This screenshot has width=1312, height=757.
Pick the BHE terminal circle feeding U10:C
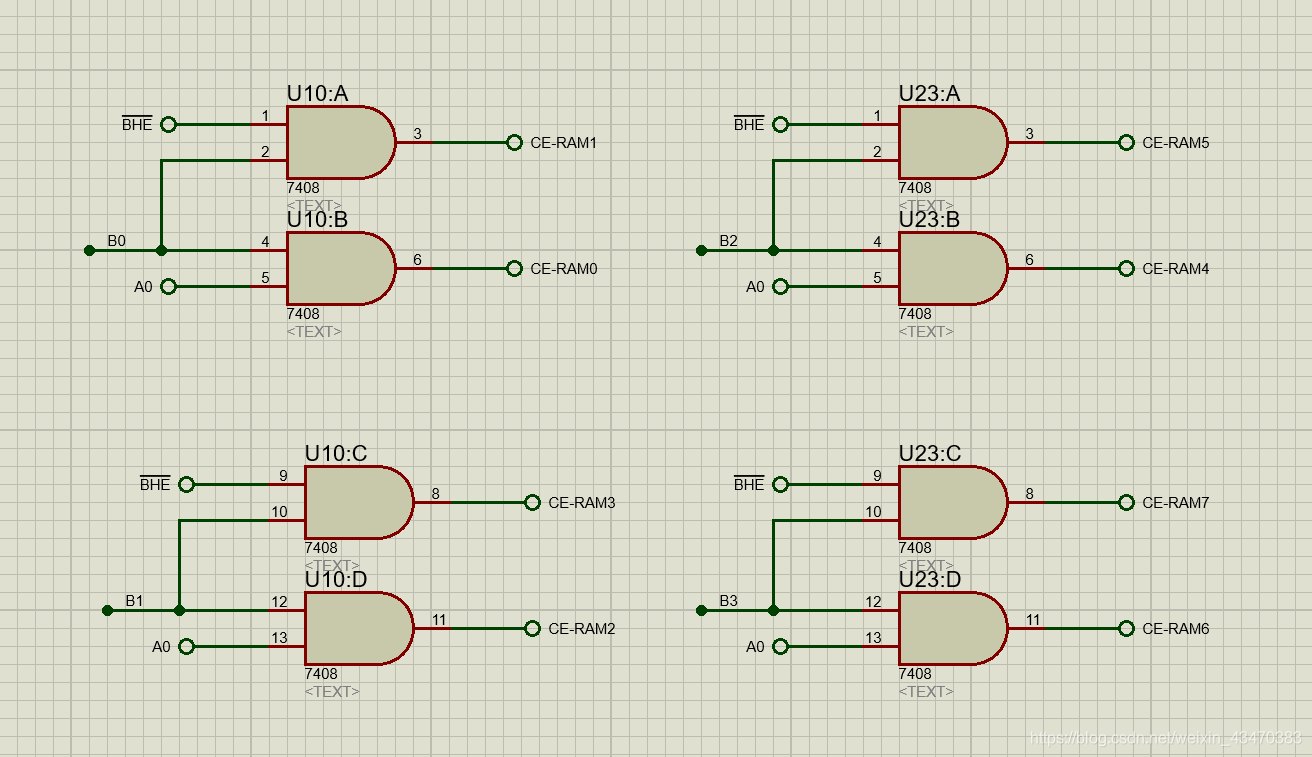(186, 485)
